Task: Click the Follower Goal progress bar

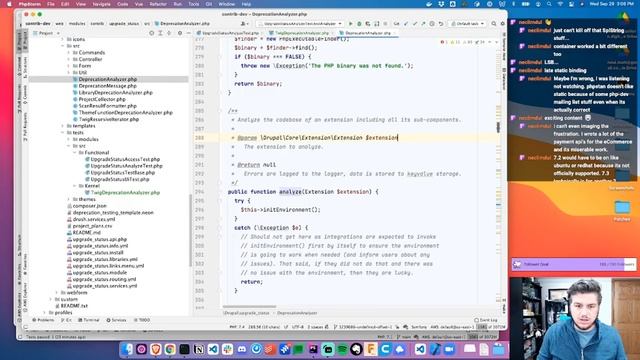Action: click(x=573, y=264)
